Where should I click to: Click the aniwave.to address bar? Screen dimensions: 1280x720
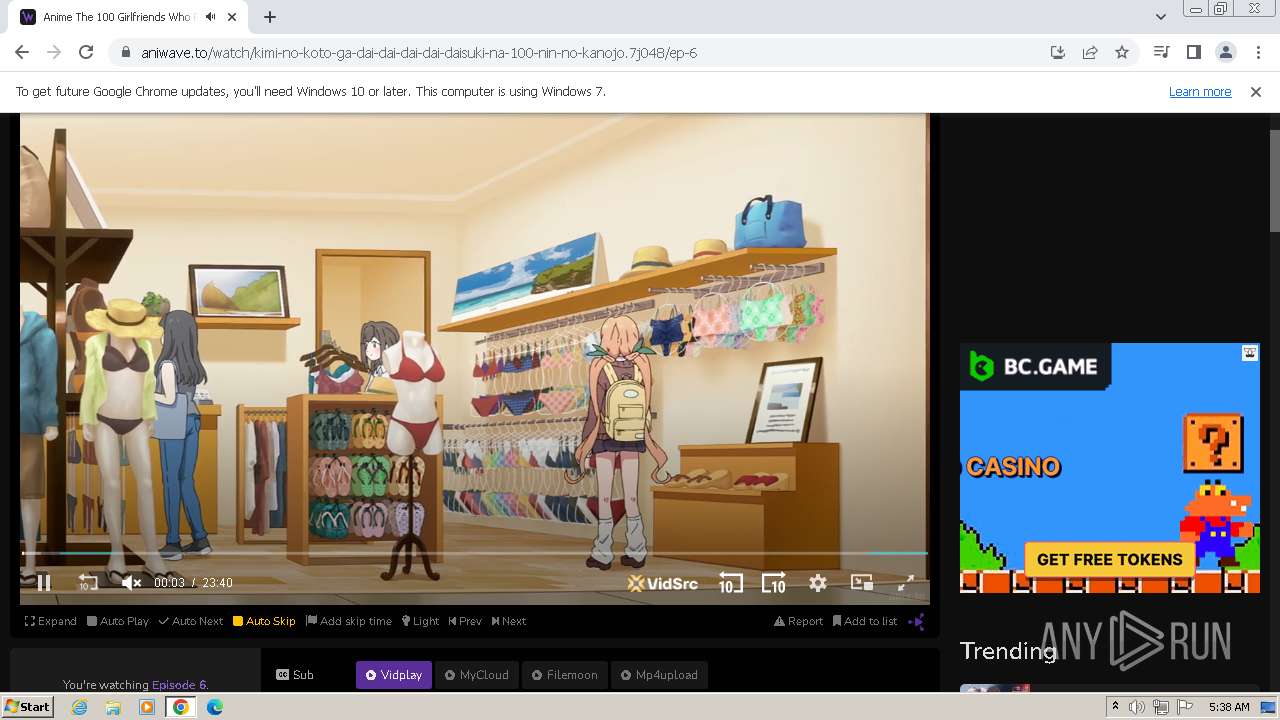coord(580,52)
